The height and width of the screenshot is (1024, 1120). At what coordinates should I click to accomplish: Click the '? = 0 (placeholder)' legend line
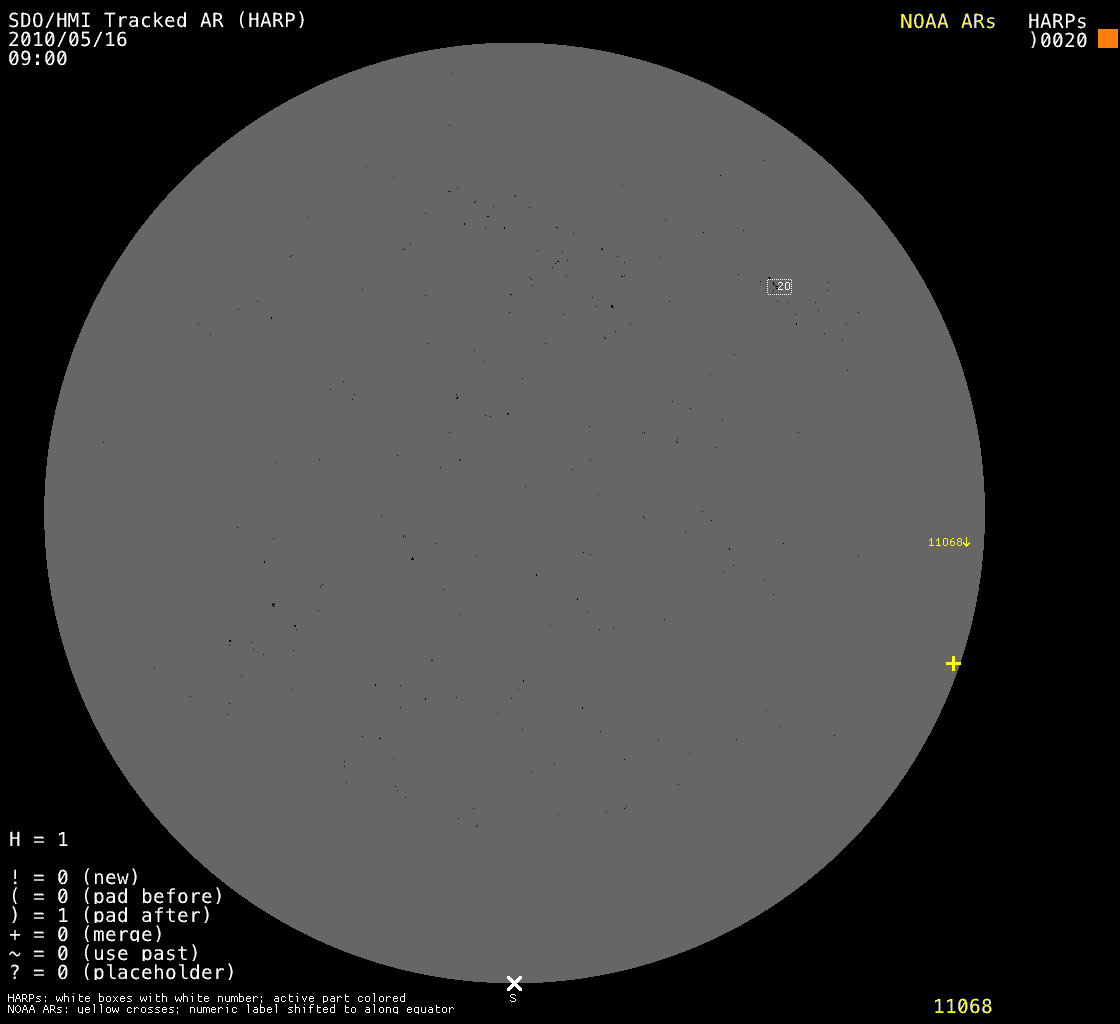(122, 972)
